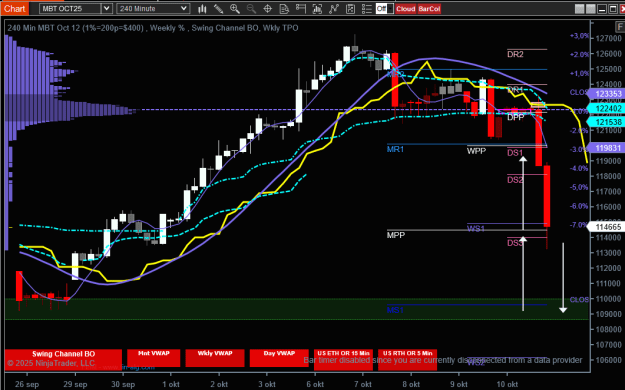Click the zoom out magnifier icon
This screenshot has width=625, height=390.
(x=251, y=8)
